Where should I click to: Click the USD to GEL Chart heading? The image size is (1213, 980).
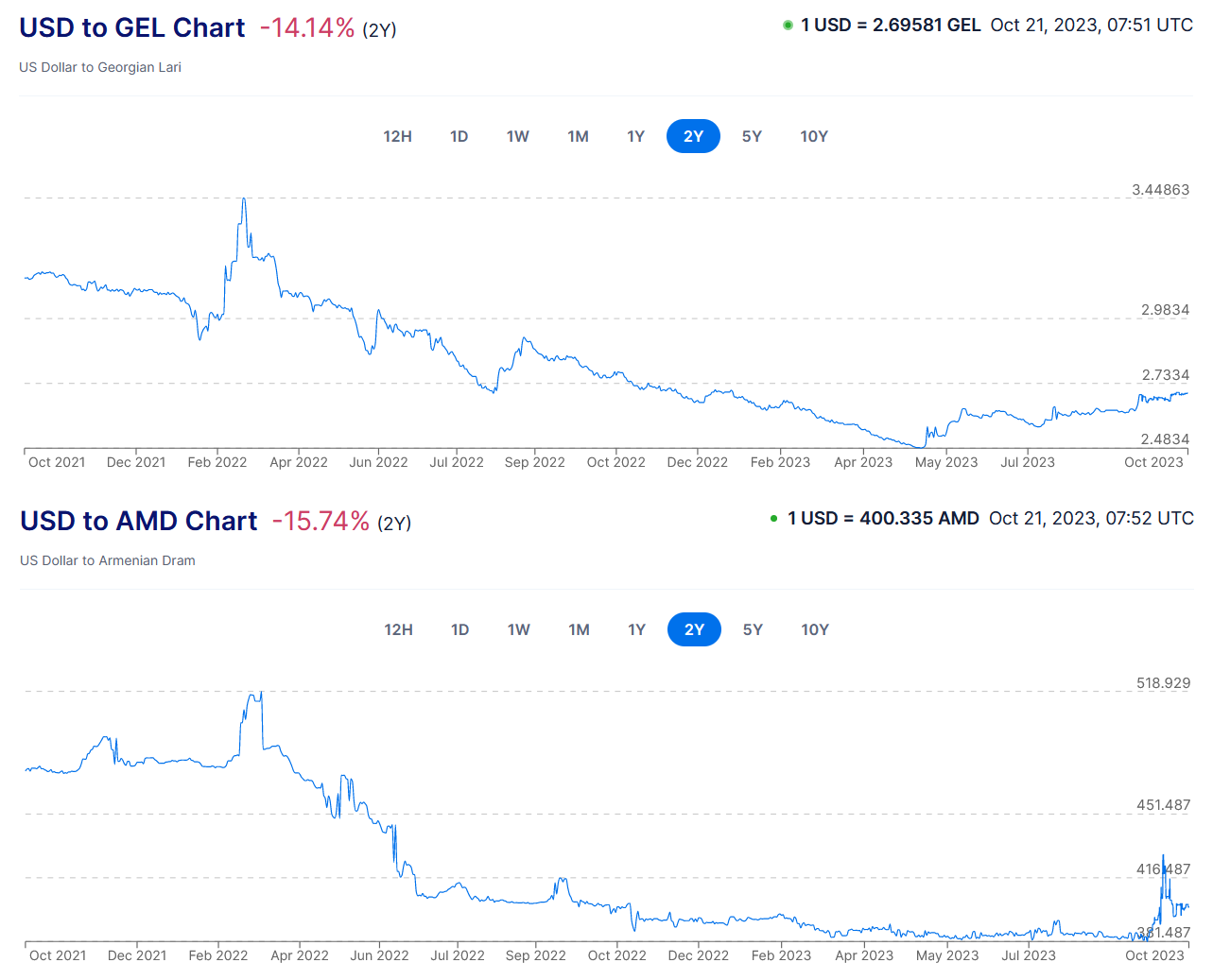point(132,28)
